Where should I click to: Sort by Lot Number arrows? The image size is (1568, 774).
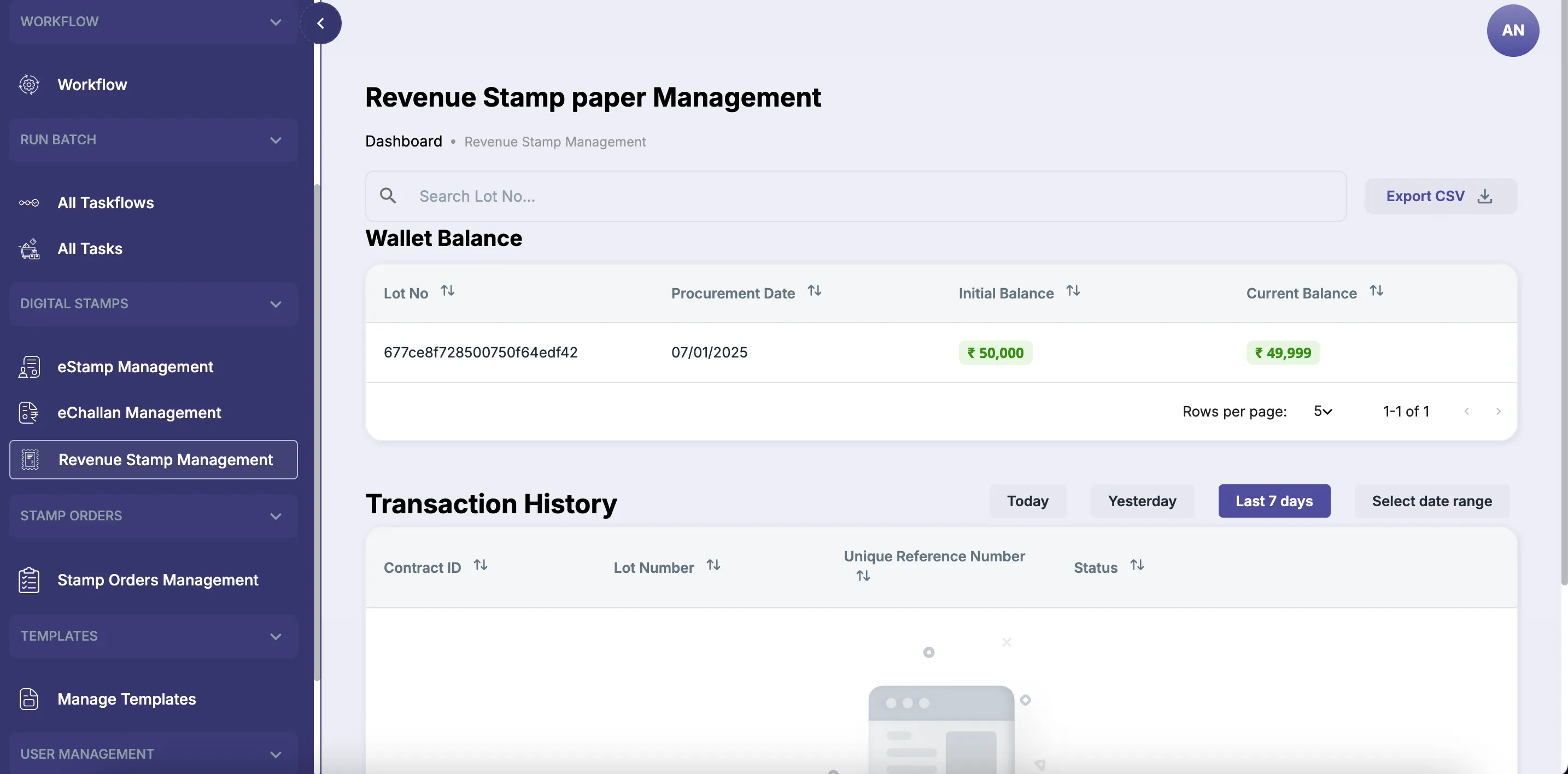click(x=713, y=565)
